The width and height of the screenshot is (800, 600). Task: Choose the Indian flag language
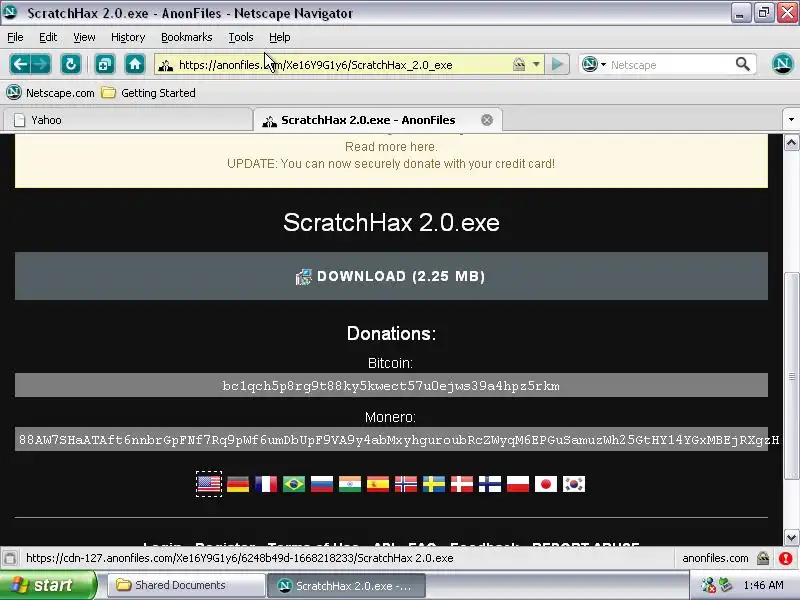(350, 484)
